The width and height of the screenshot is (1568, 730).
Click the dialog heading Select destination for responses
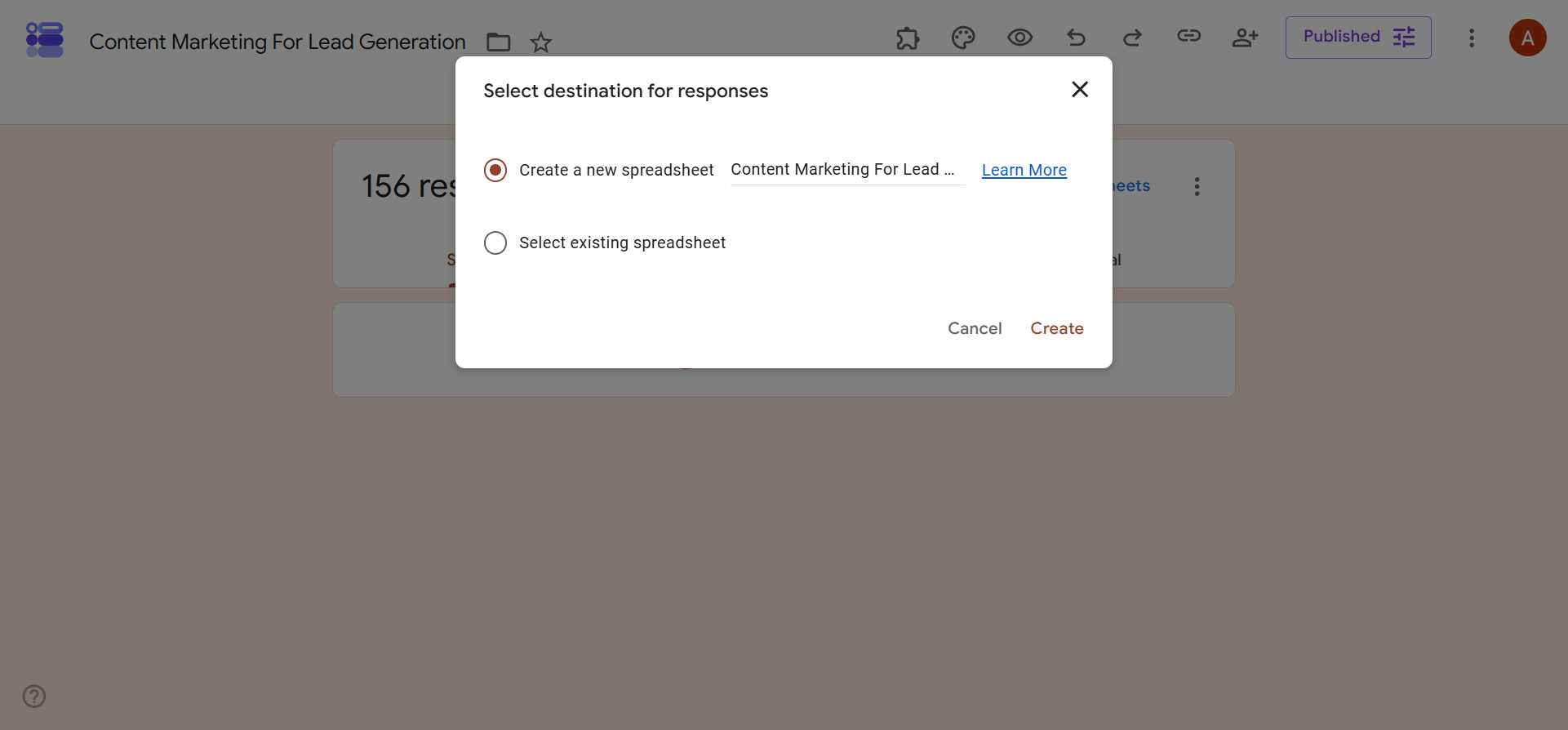(626, 91)
